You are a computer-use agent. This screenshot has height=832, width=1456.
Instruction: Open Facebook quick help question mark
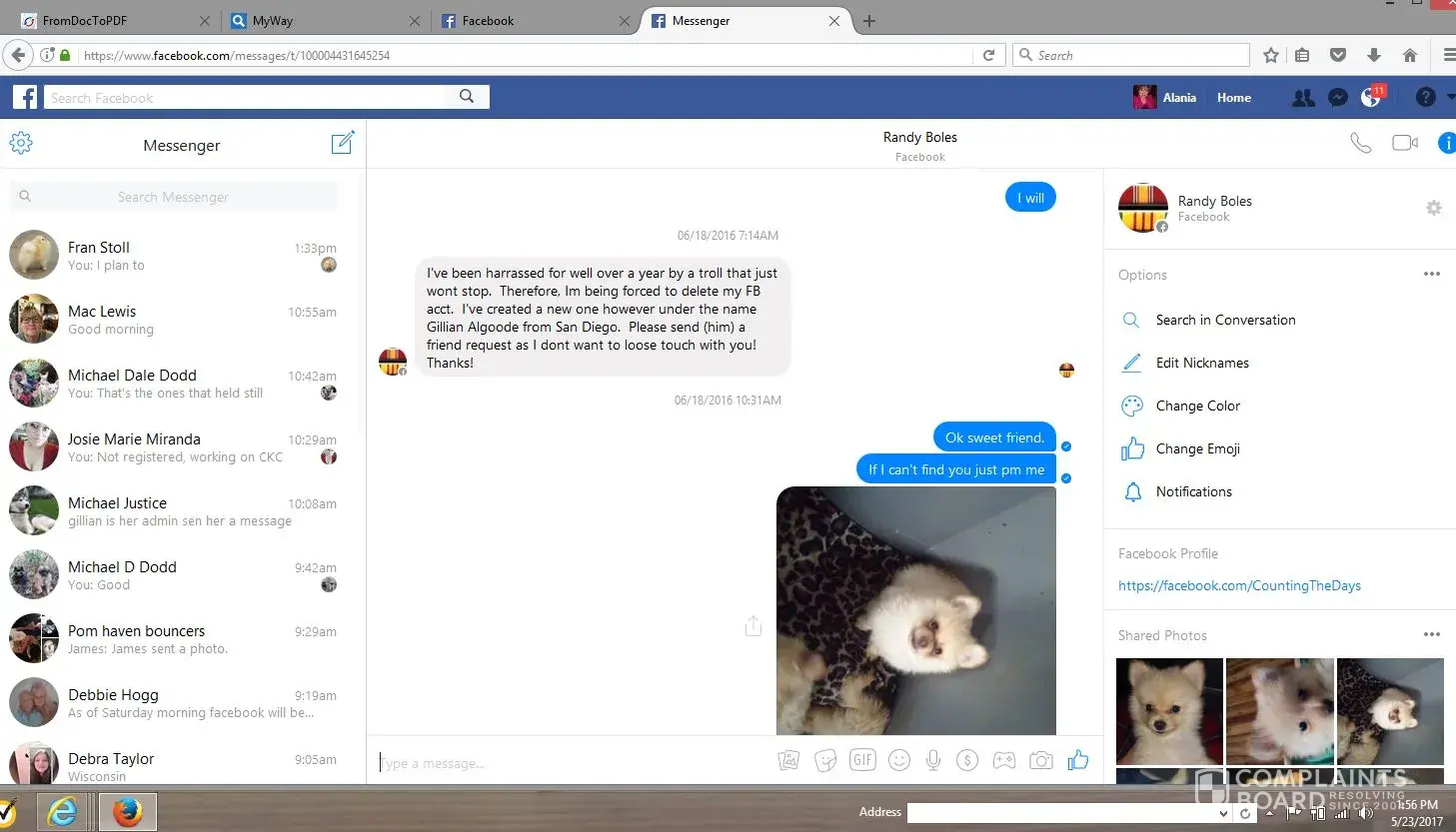pyautogui.click(x=1426, y=97)
